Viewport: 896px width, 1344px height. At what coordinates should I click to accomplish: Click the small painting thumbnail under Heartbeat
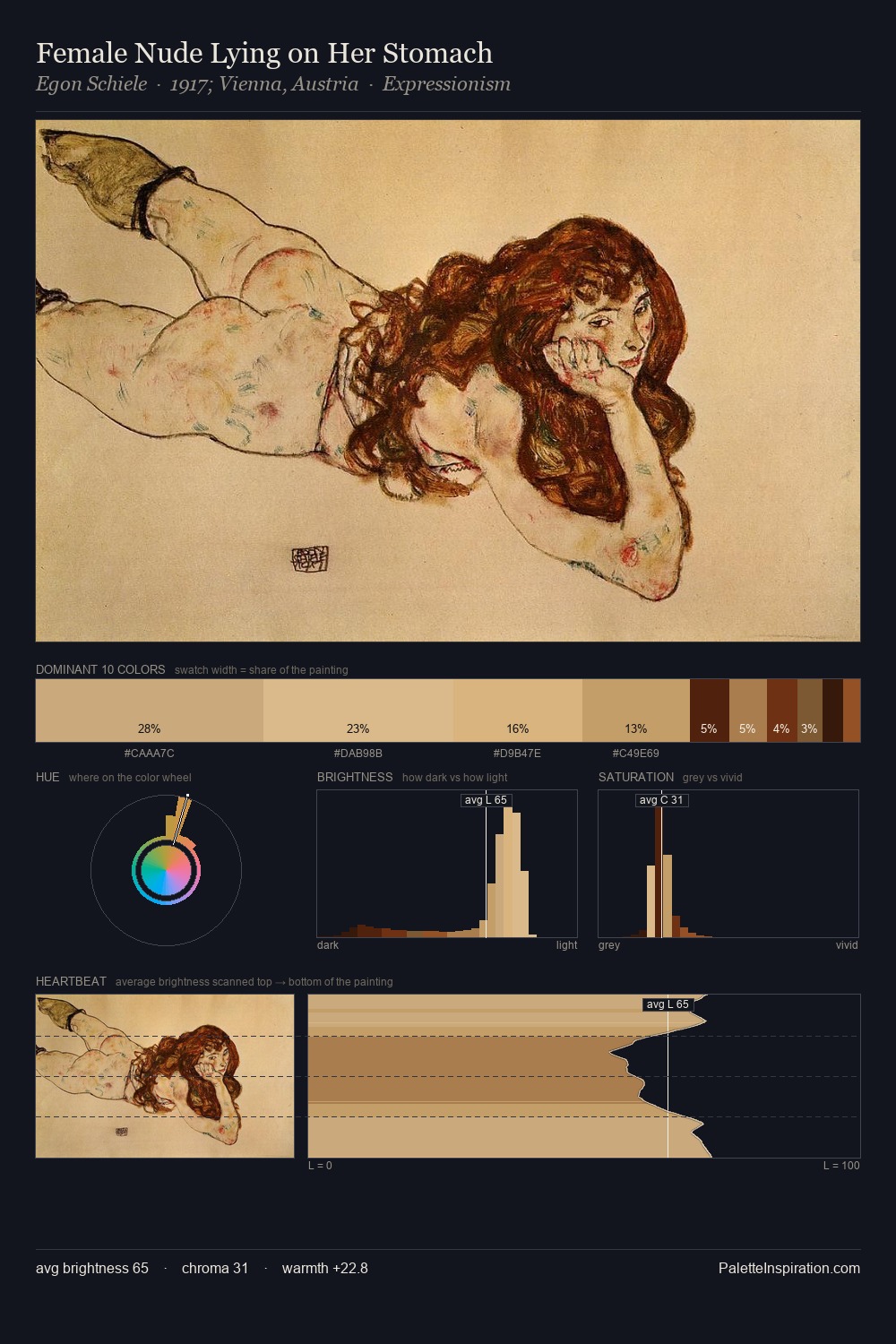[165, 1076]
